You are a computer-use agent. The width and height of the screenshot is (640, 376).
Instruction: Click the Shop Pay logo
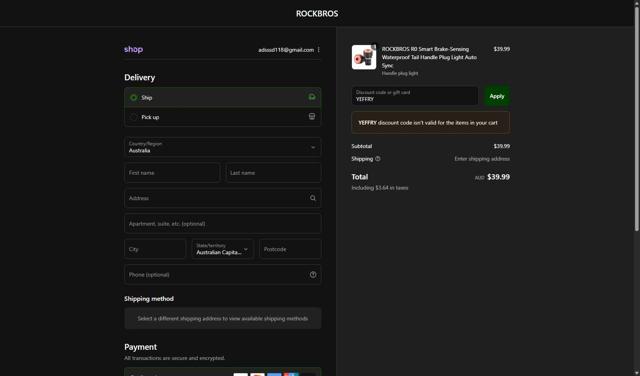click(x=133, y=49)
